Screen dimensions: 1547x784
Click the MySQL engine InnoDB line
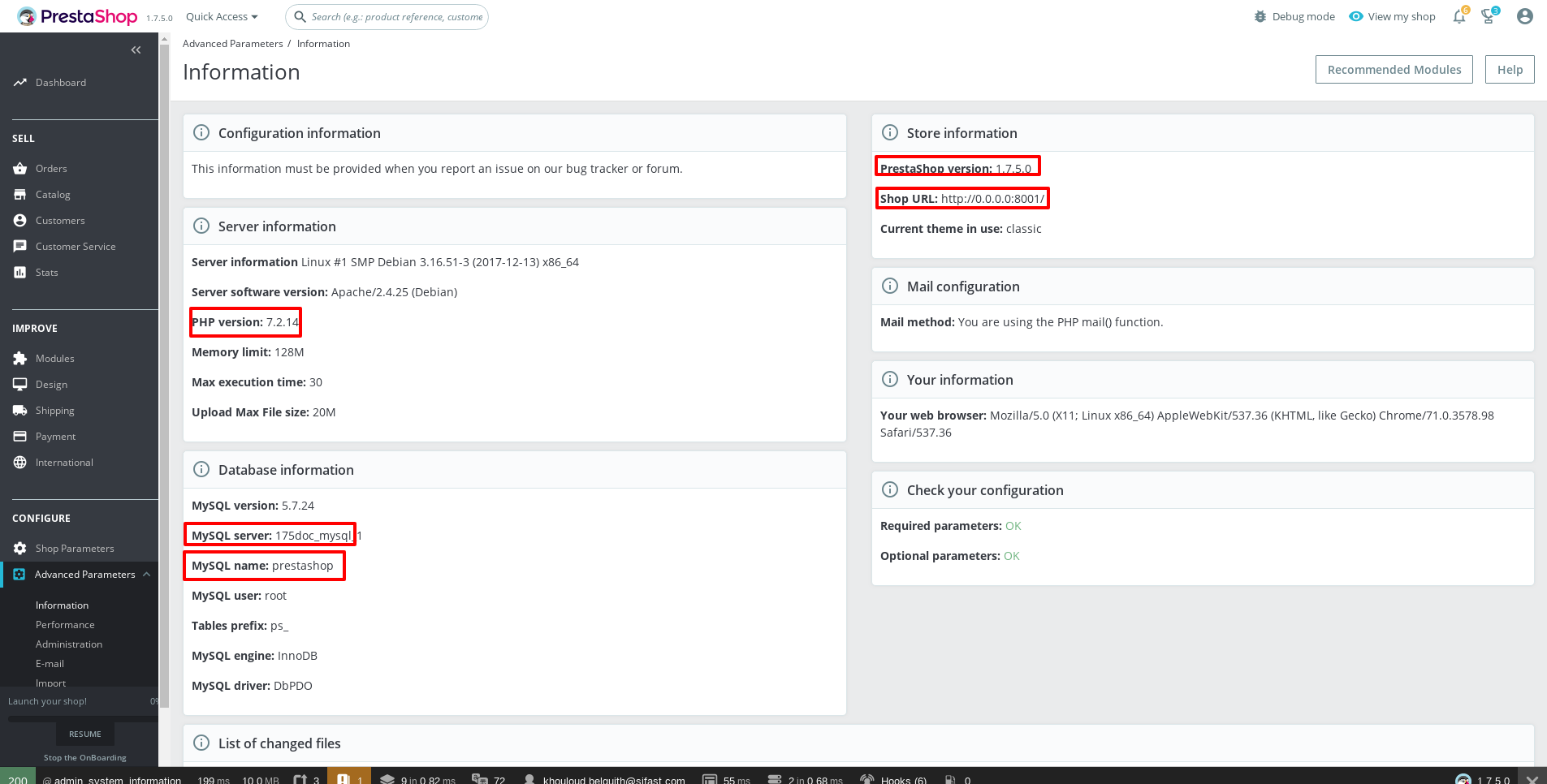point(254,656)
